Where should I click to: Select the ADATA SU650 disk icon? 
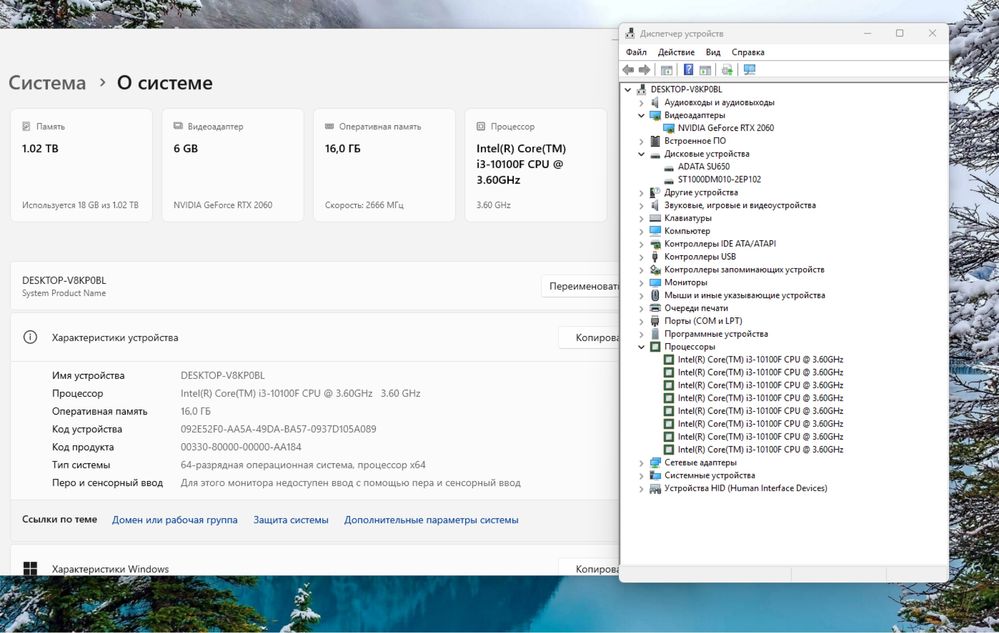668,167
